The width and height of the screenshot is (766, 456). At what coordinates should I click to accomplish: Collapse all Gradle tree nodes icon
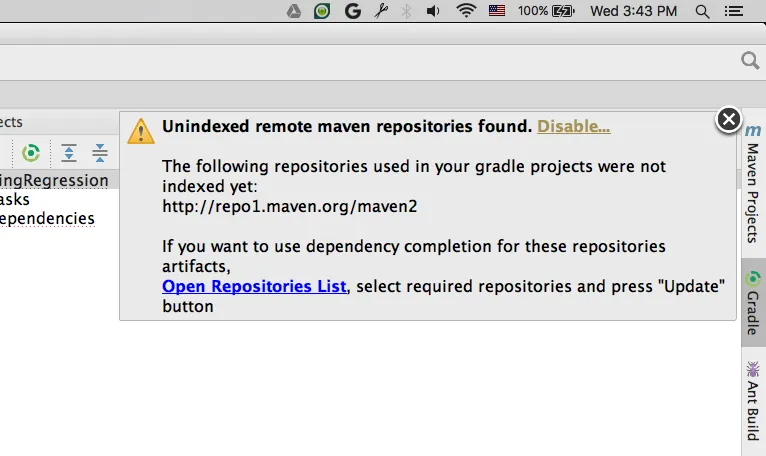(x=100, y=153)
